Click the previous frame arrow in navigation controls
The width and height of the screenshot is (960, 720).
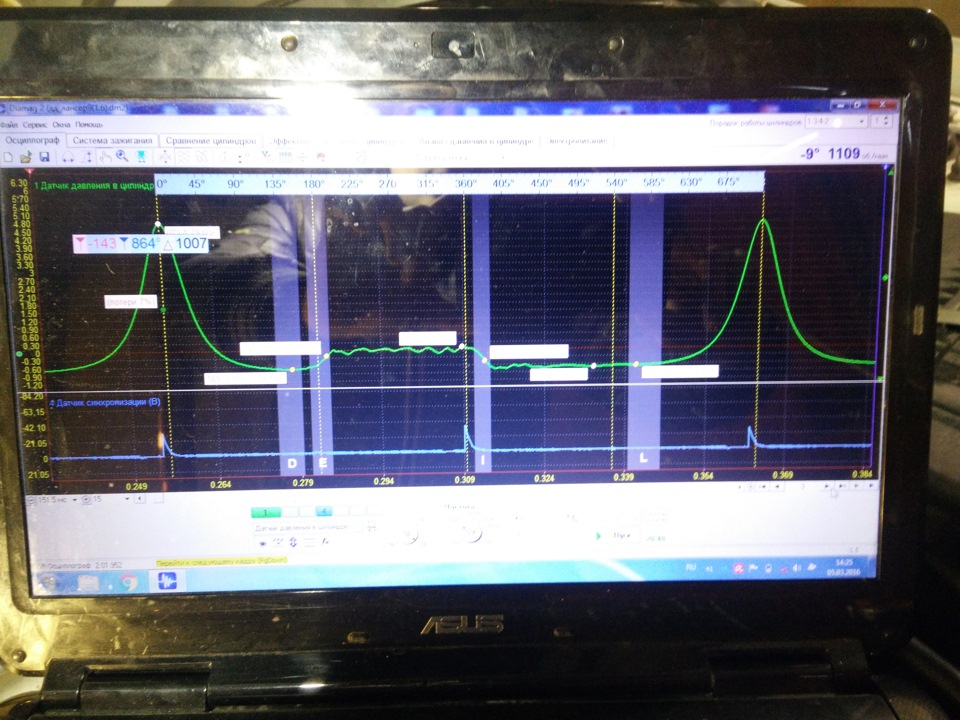778,487
